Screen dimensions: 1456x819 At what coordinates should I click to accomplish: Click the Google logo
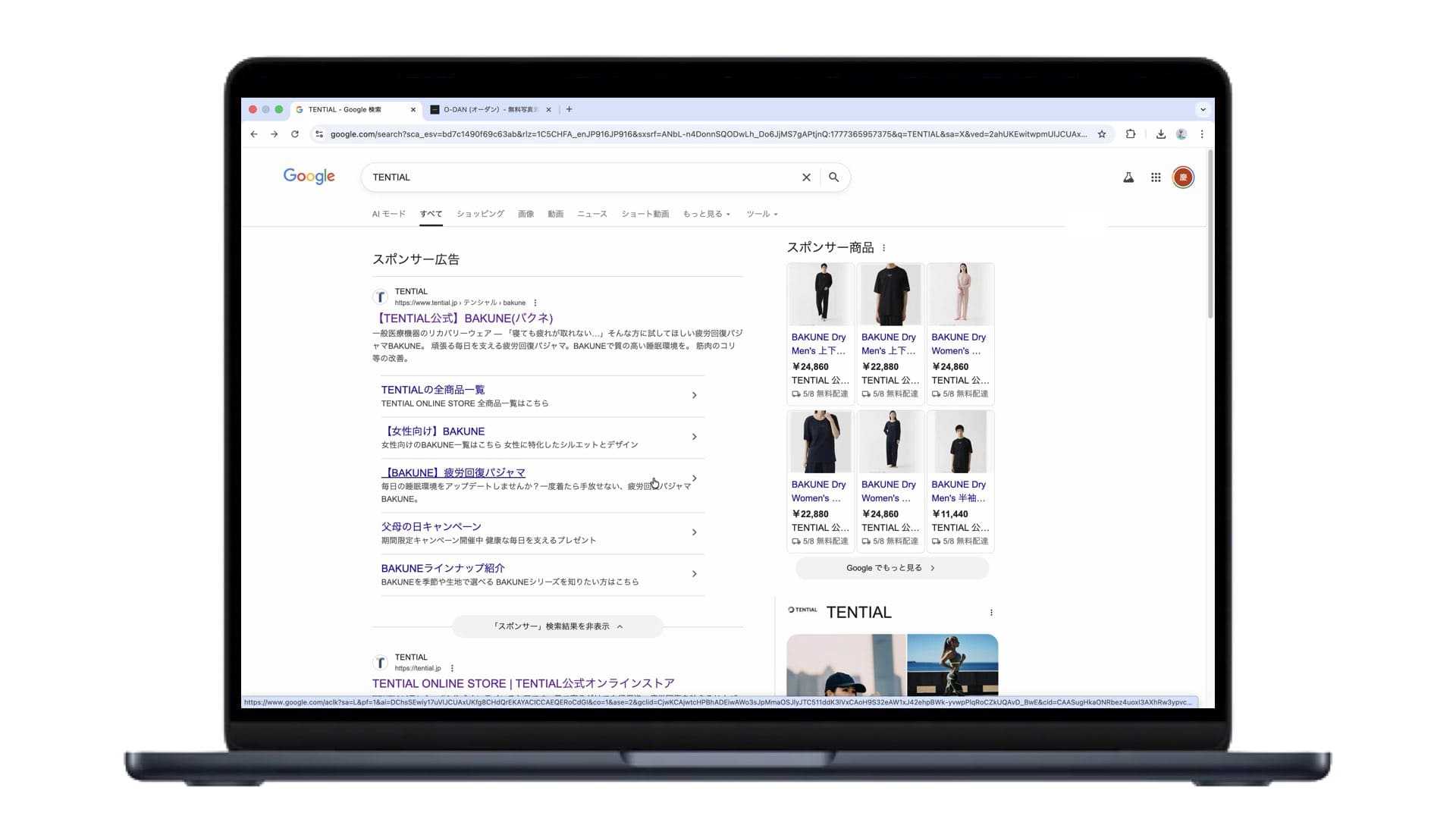[309, 177]
